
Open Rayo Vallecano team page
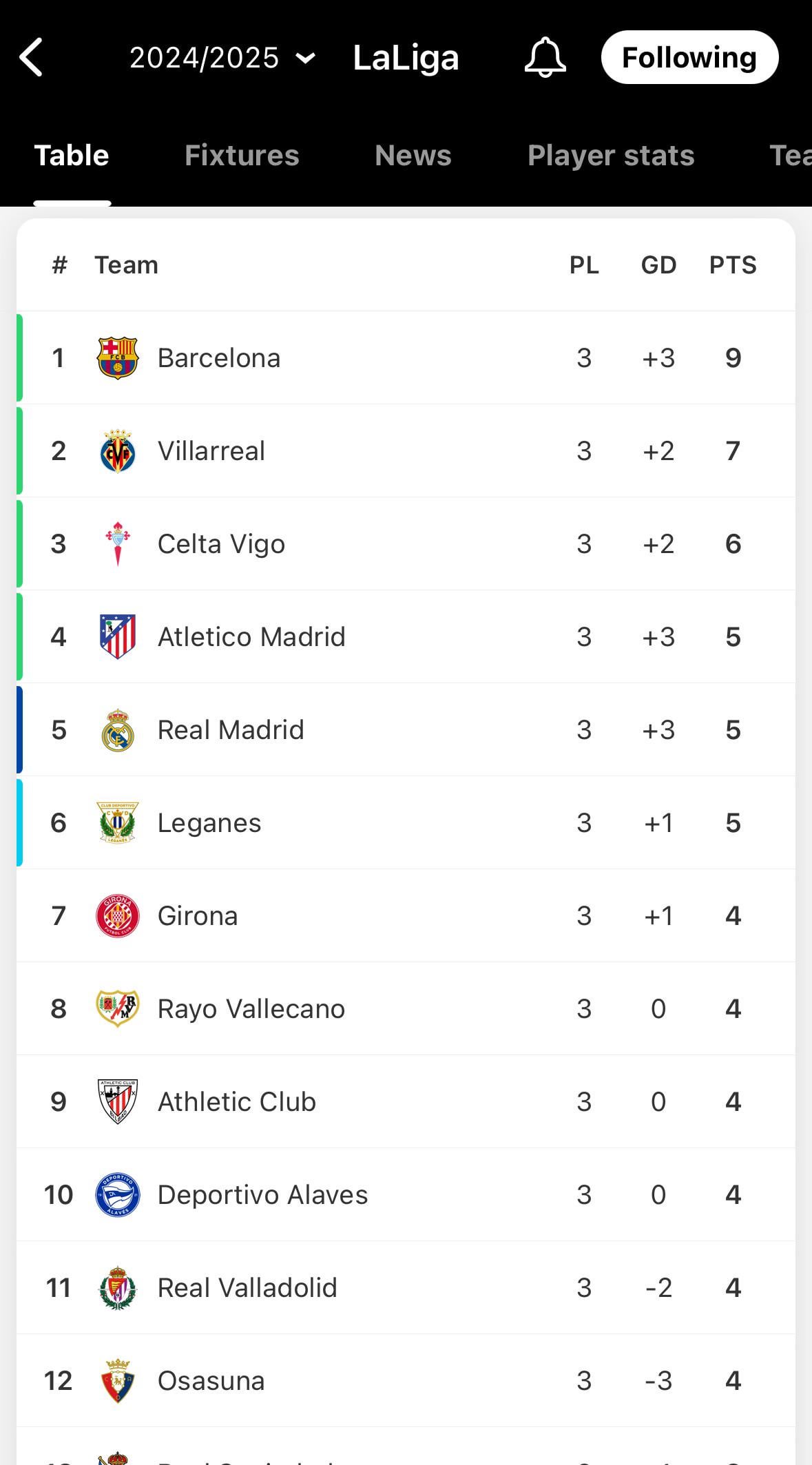pos(251,1009)
